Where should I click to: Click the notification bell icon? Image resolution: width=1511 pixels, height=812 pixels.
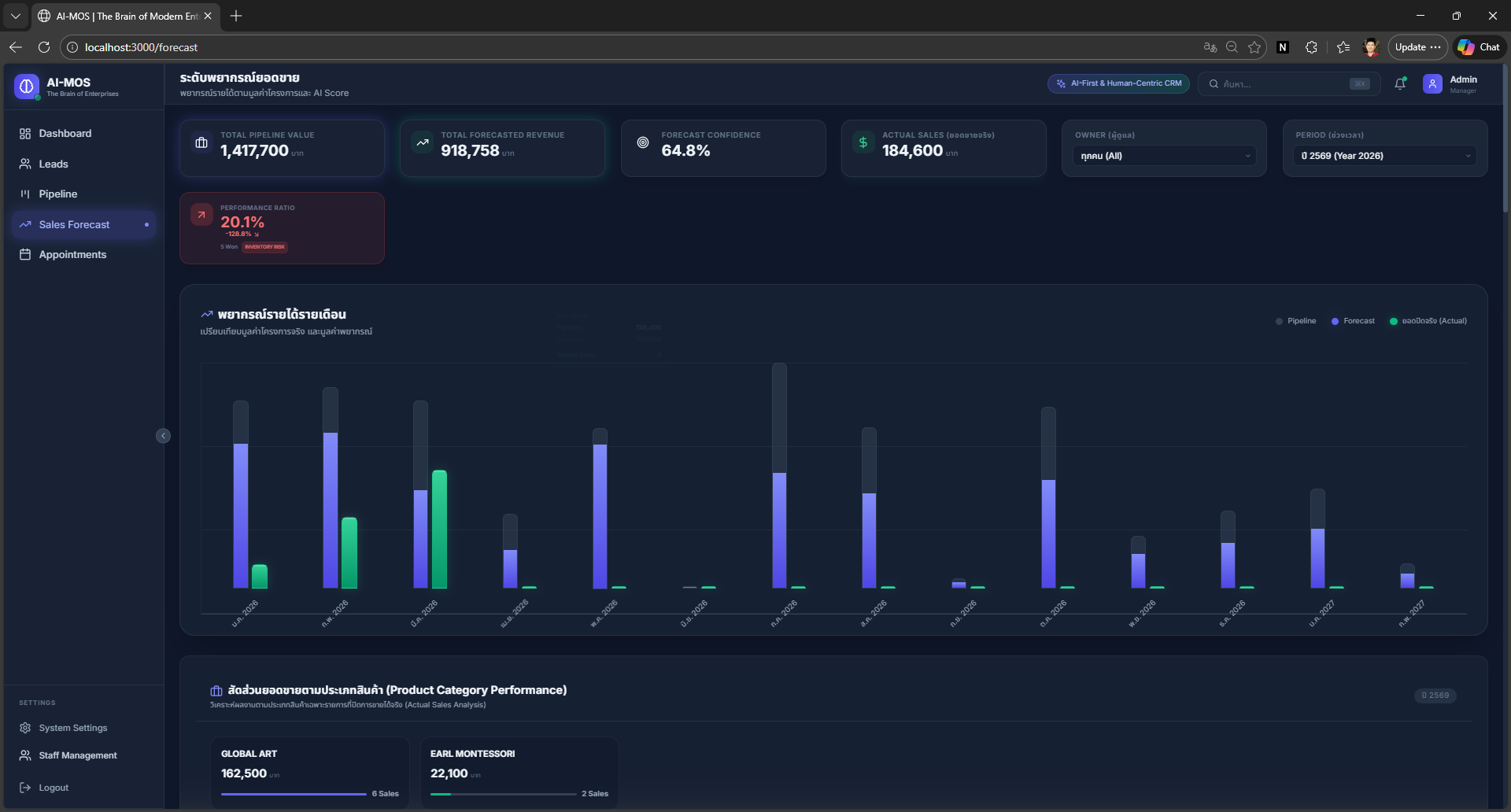1400,83
